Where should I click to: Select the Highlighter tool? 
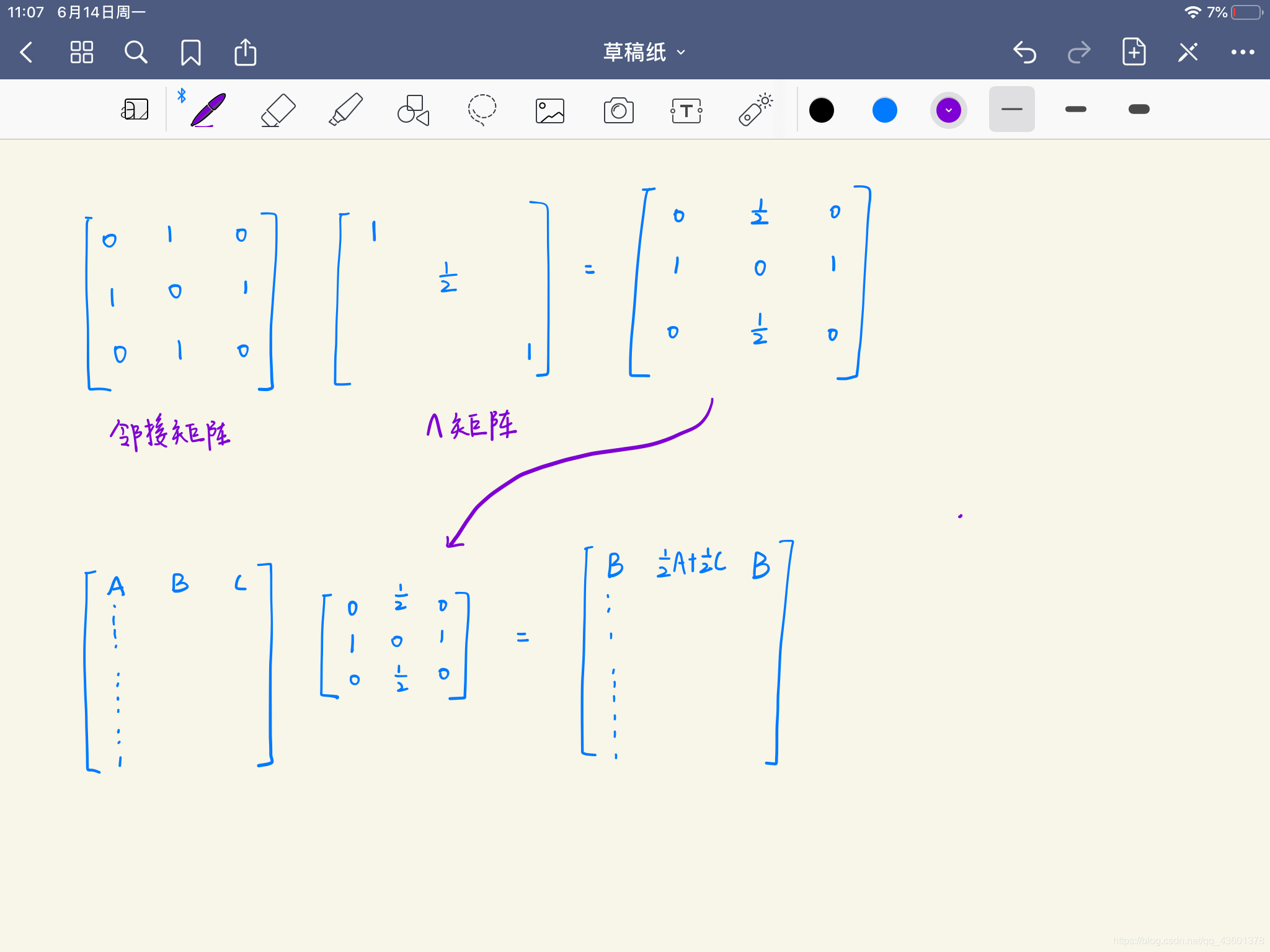click(345, 110)
